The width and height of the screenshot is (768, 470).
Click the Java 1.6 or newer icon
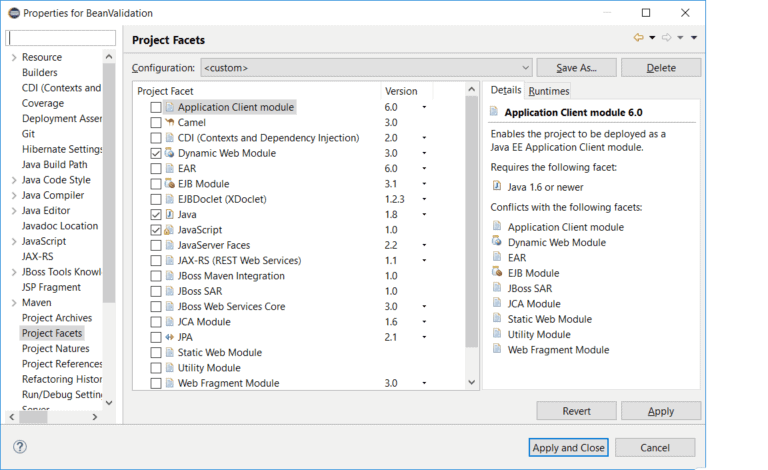point(497,185)
